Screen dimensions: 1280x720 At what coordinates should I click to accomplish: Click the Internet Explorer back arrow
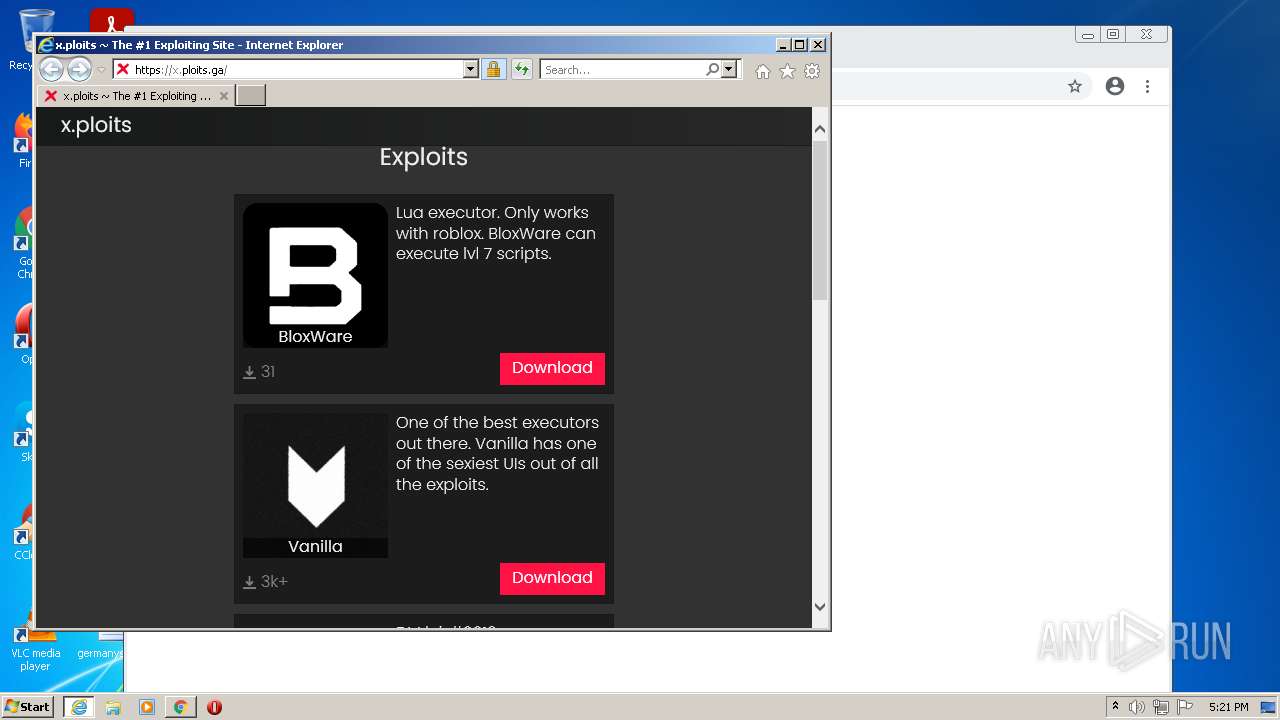click(x=51, y=69)
